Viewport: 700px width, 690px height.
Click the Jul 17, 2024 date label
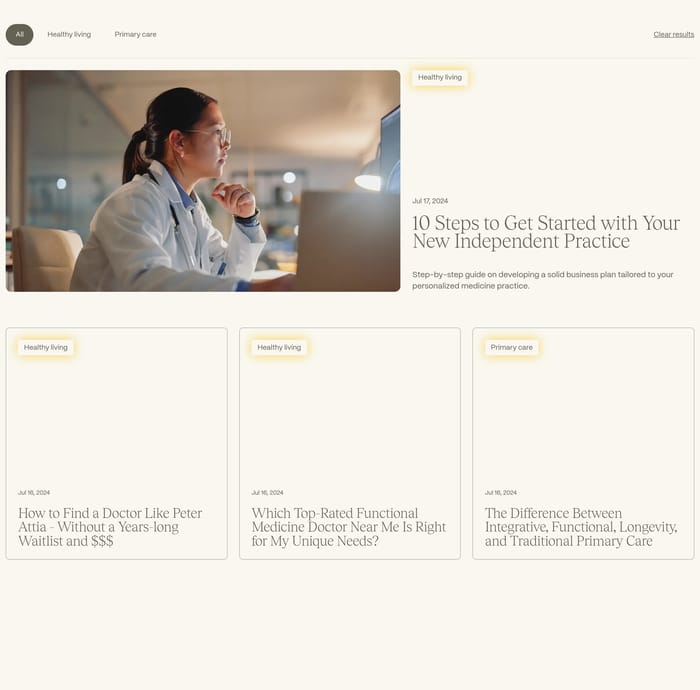pyautogui.click(x=430, y=201)
